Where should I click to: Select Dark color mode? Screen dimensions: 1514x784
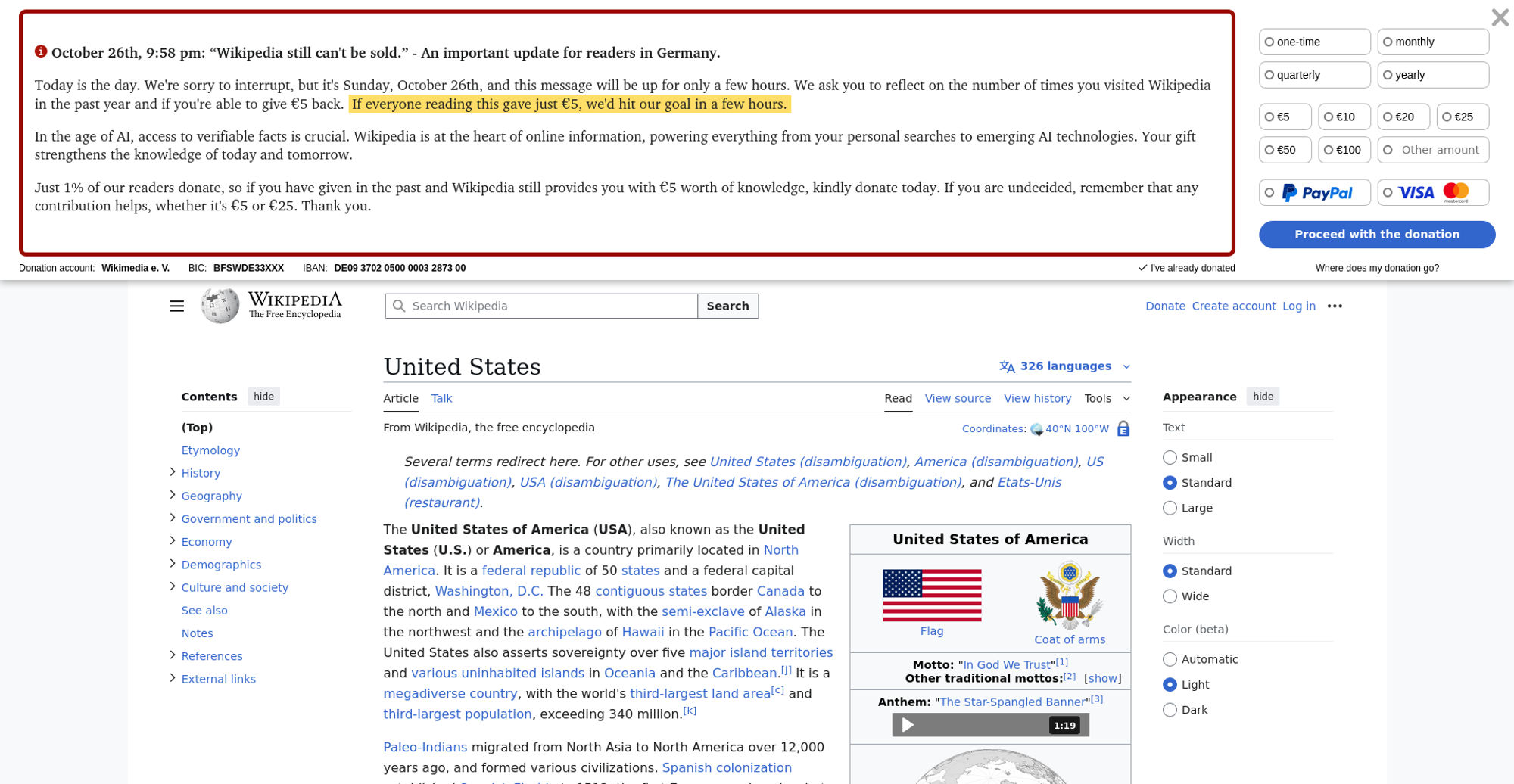(1170, 710)
